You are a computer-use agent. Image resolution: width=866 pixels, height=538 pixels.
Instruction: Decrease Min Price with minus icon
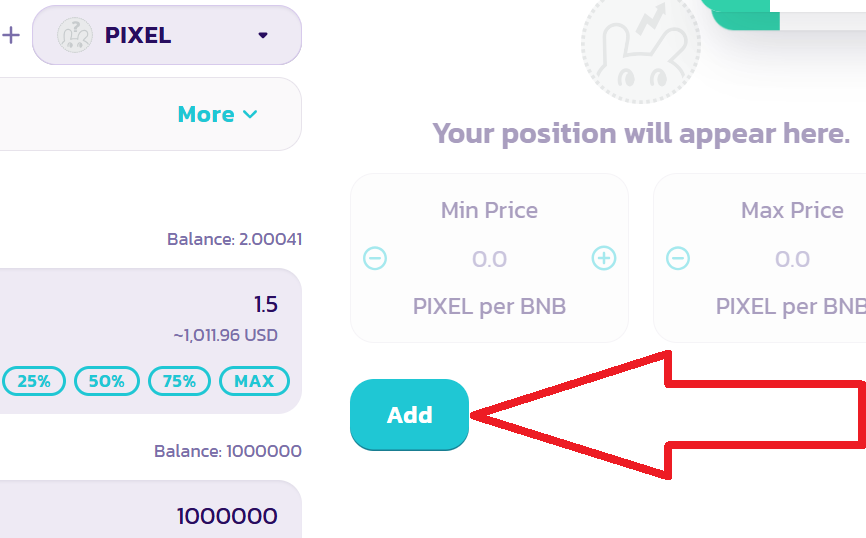(x=375, y=258)
